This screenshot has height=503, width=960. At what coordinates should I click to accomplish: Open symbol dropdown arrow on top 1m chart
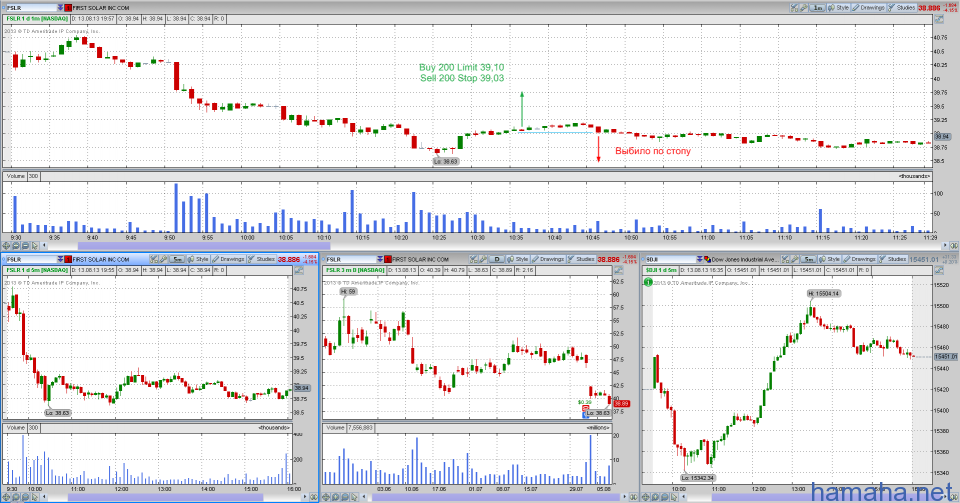(x=60, y=8)
